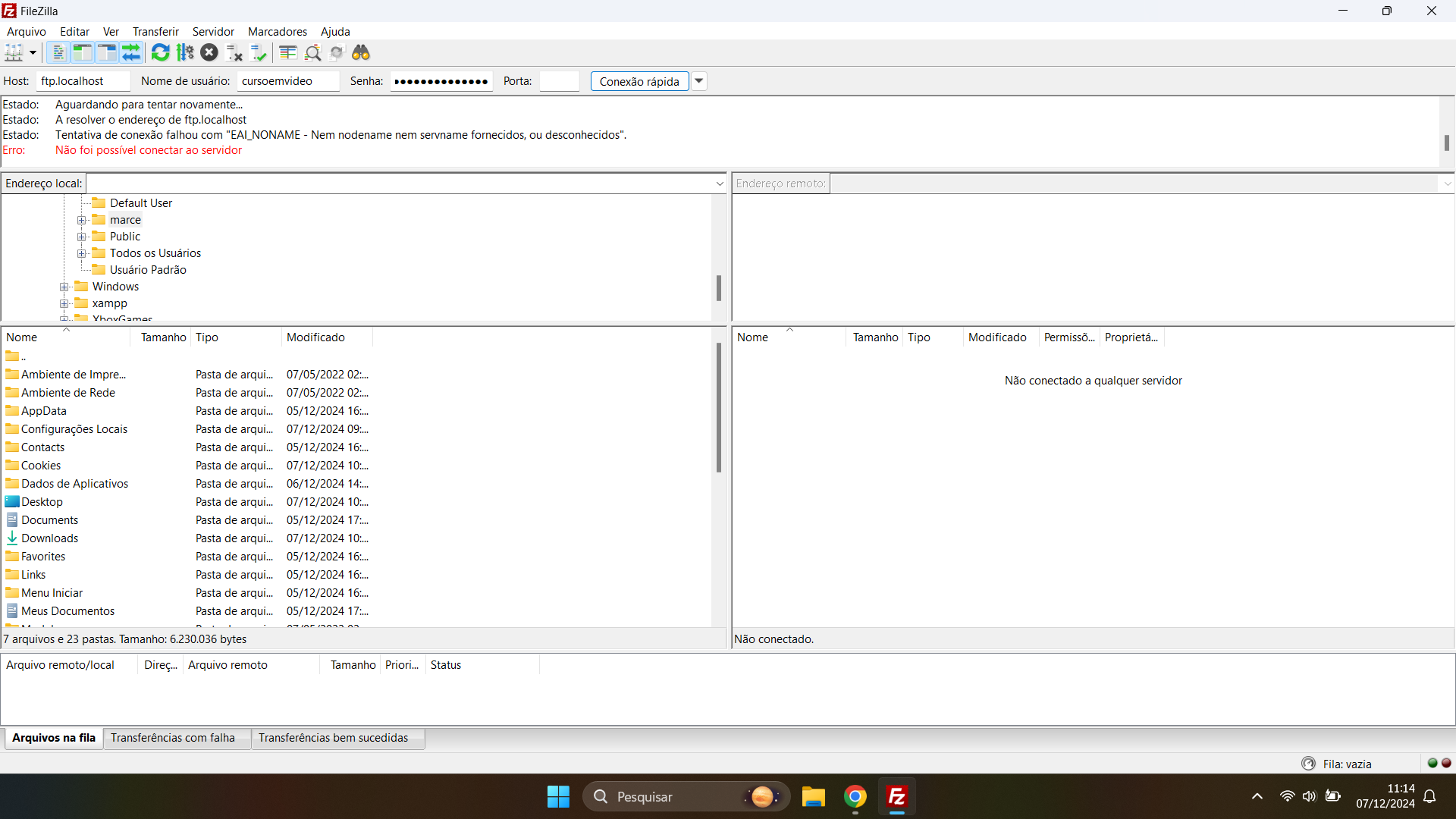Open the quick connect history dropdown
Image resolution: width=1456 pixels, height=819 pixels.
coord(699,81)
